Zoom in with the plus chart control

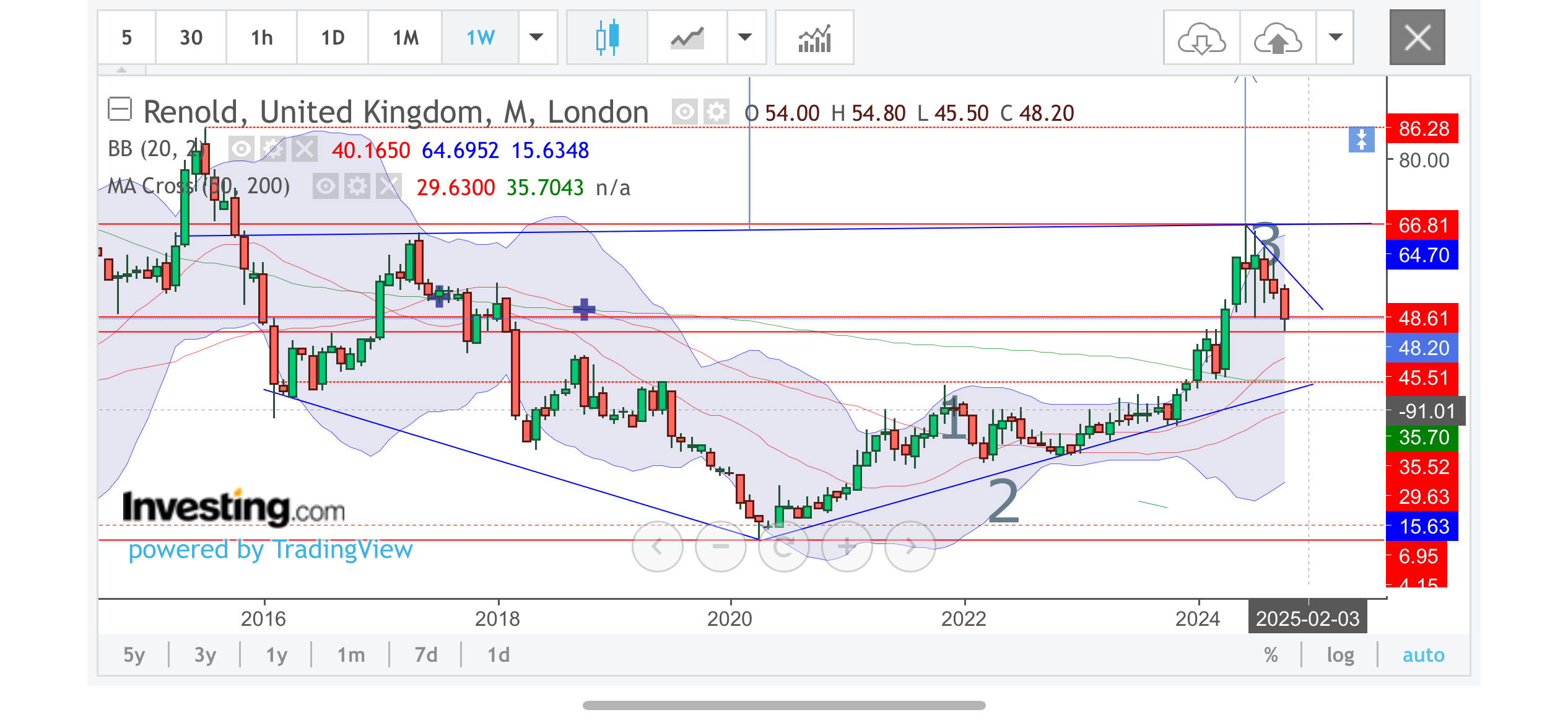847,547
